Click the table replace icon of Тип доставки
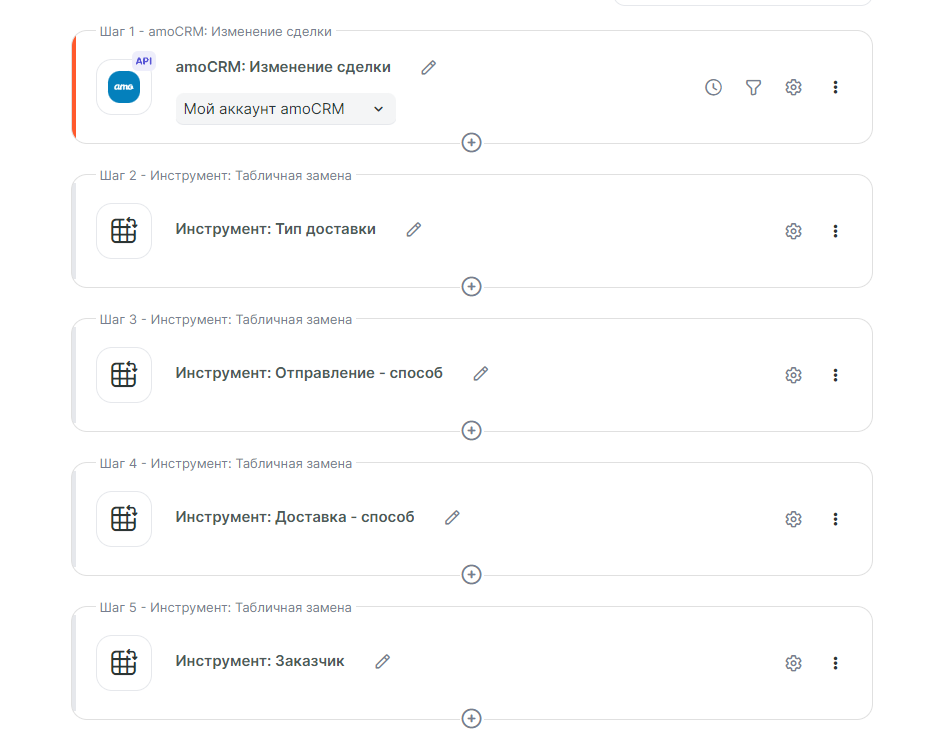942x737 pixels. point(124,231)
